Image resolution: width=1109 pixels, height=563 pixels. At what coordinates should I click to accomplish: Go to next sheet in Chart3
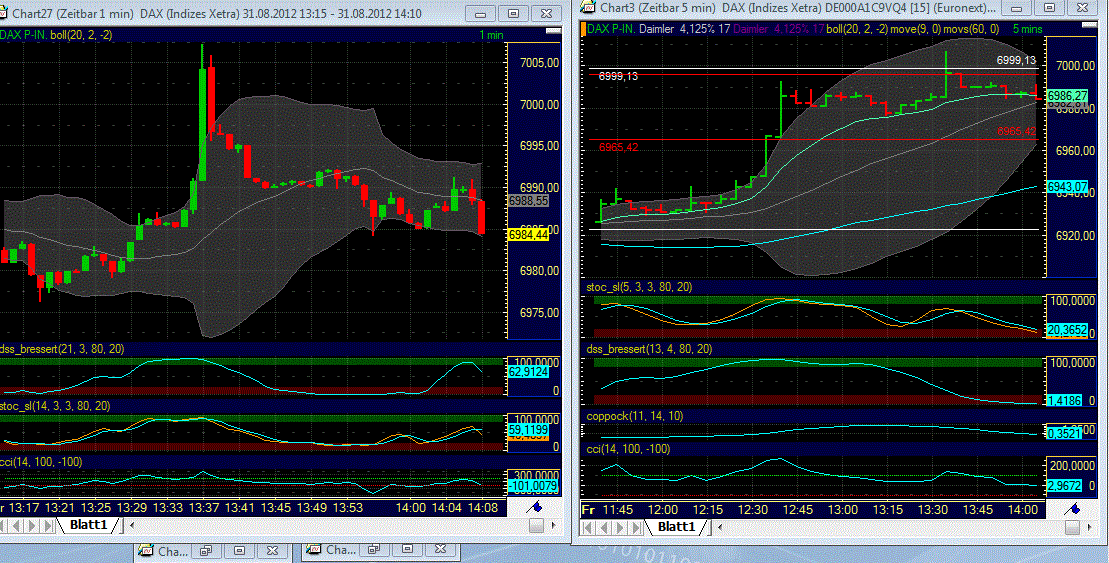[621, 528]
